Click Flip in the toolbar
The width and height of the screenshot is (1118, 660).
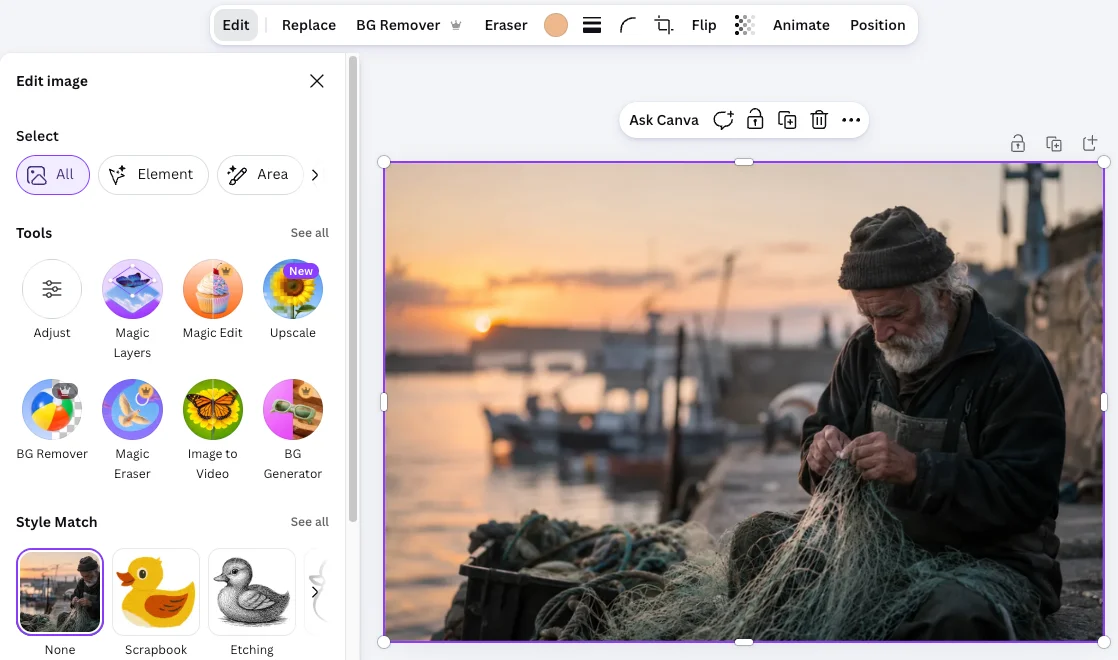click(x=704, y=25)
